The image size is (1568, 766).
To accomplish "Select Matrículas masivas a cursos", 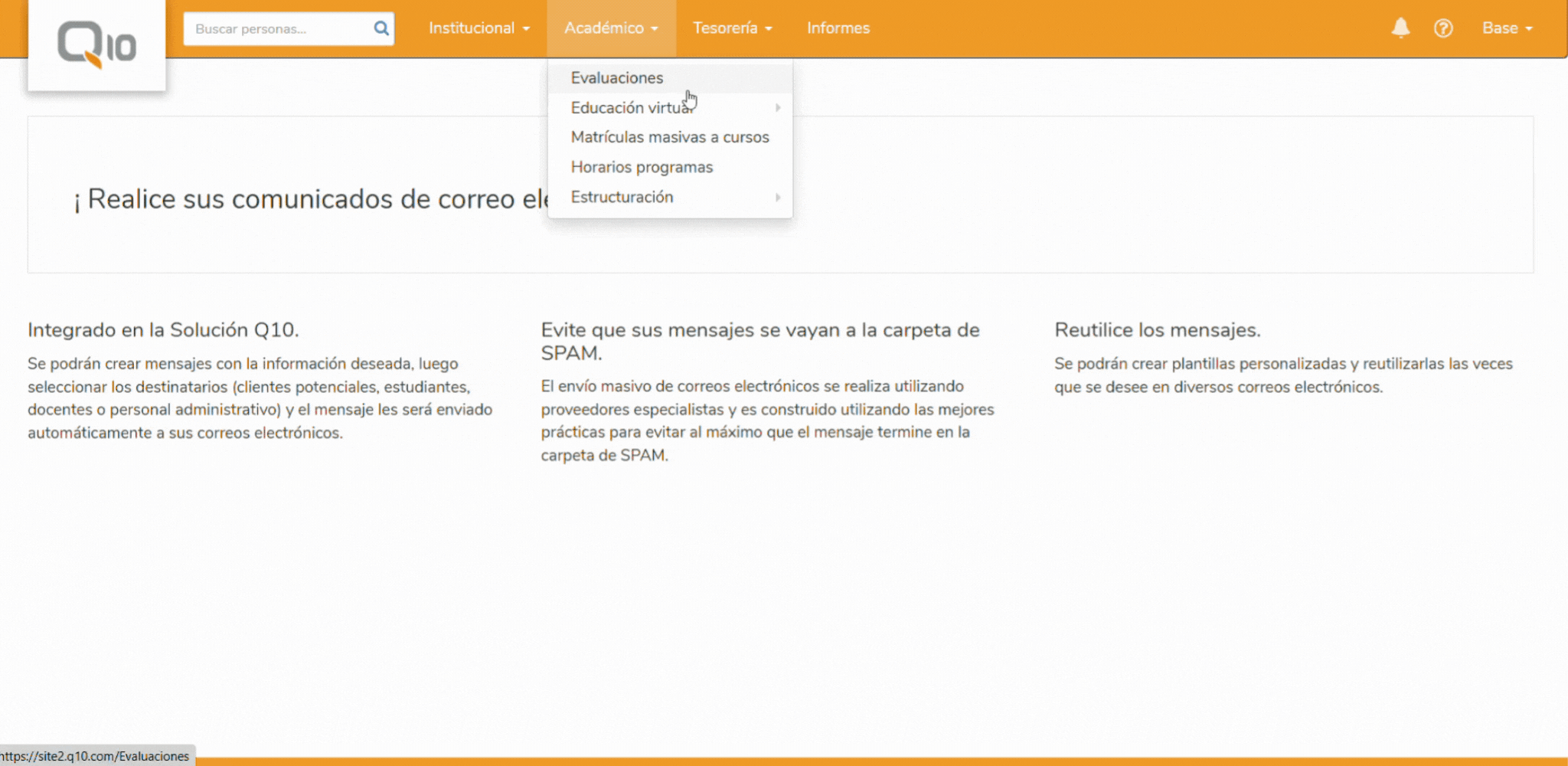I will point(671,137).
